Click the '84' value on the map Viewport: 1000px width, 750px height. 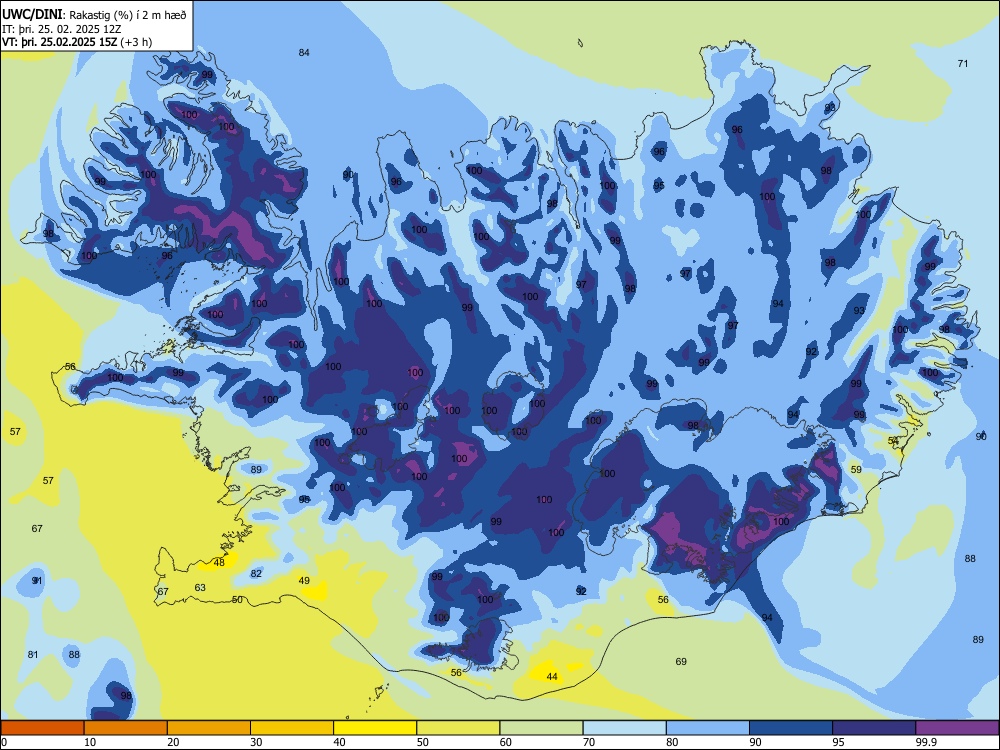coord(304,52)
